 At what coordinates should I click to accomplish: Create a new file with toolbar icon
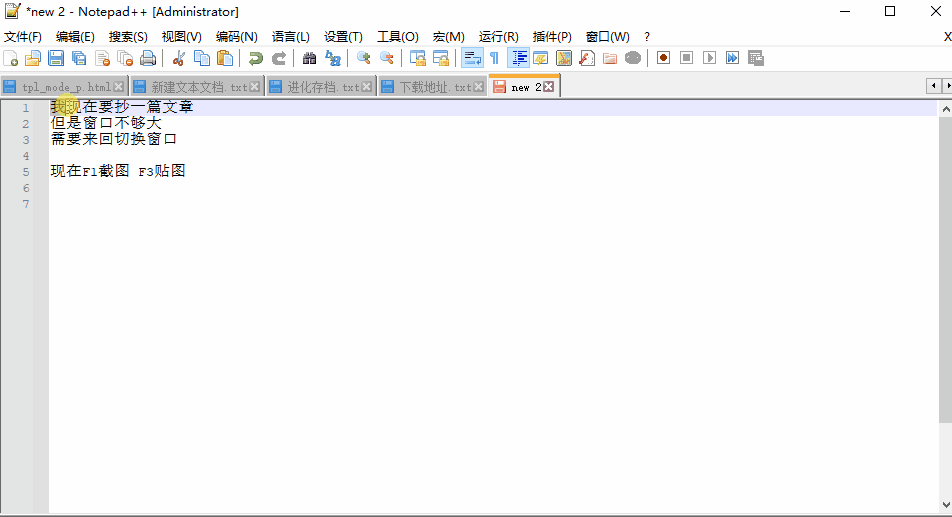click(x=10, y=58)
